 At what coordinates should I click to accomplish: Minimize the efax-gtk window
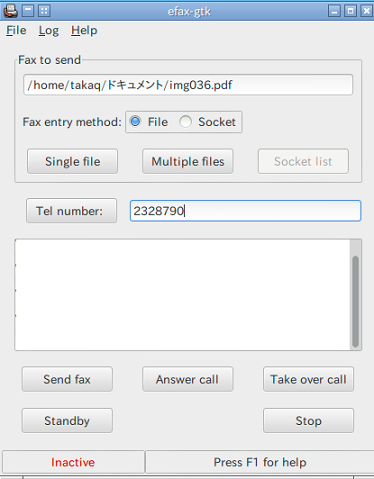[x=334, y=11]
